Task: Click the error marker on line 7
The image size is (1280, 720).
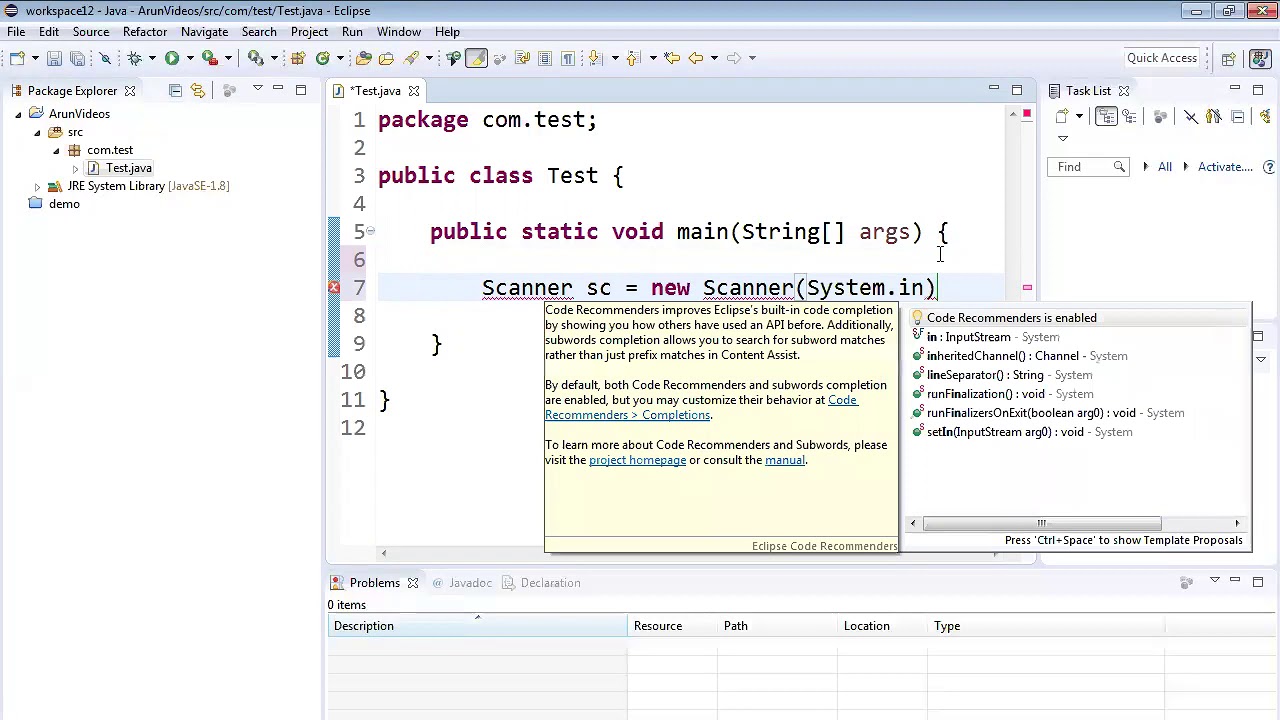Action: click(334, 288)
